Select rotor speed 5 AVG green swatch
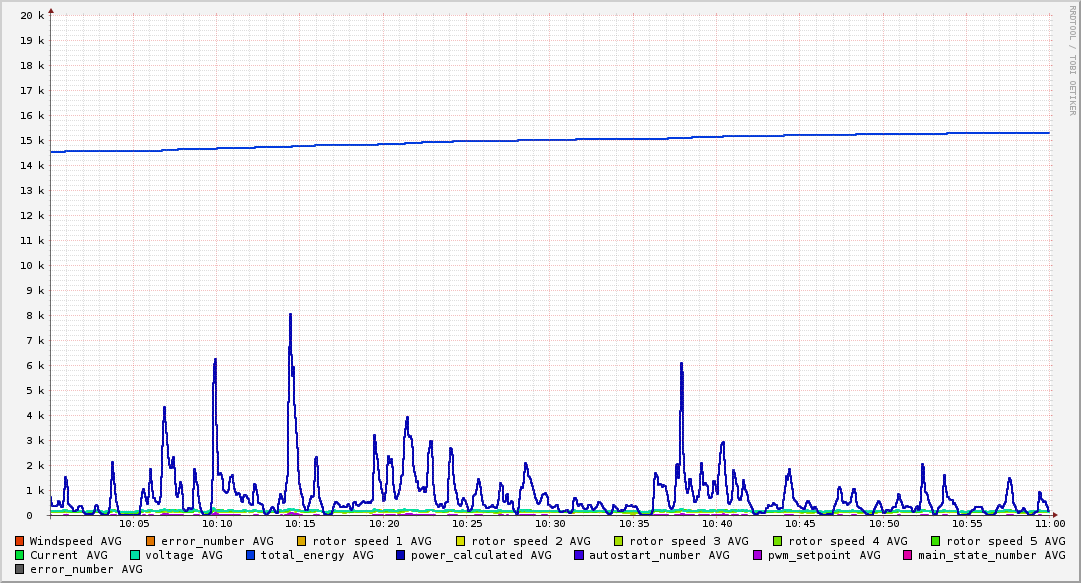 click(x=936, y=542)
